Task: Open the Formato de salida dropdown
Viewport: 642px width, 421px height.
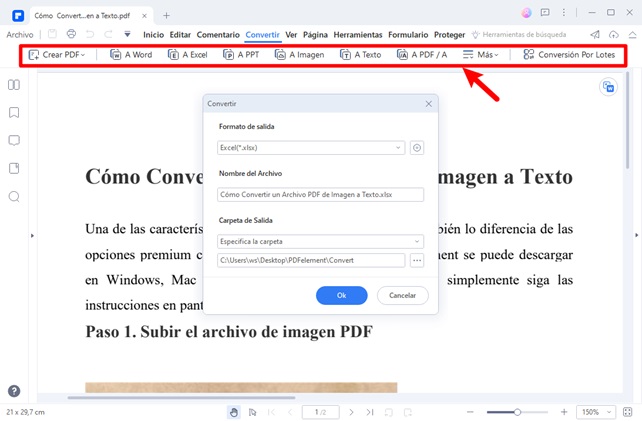Action: pos(311,148)
